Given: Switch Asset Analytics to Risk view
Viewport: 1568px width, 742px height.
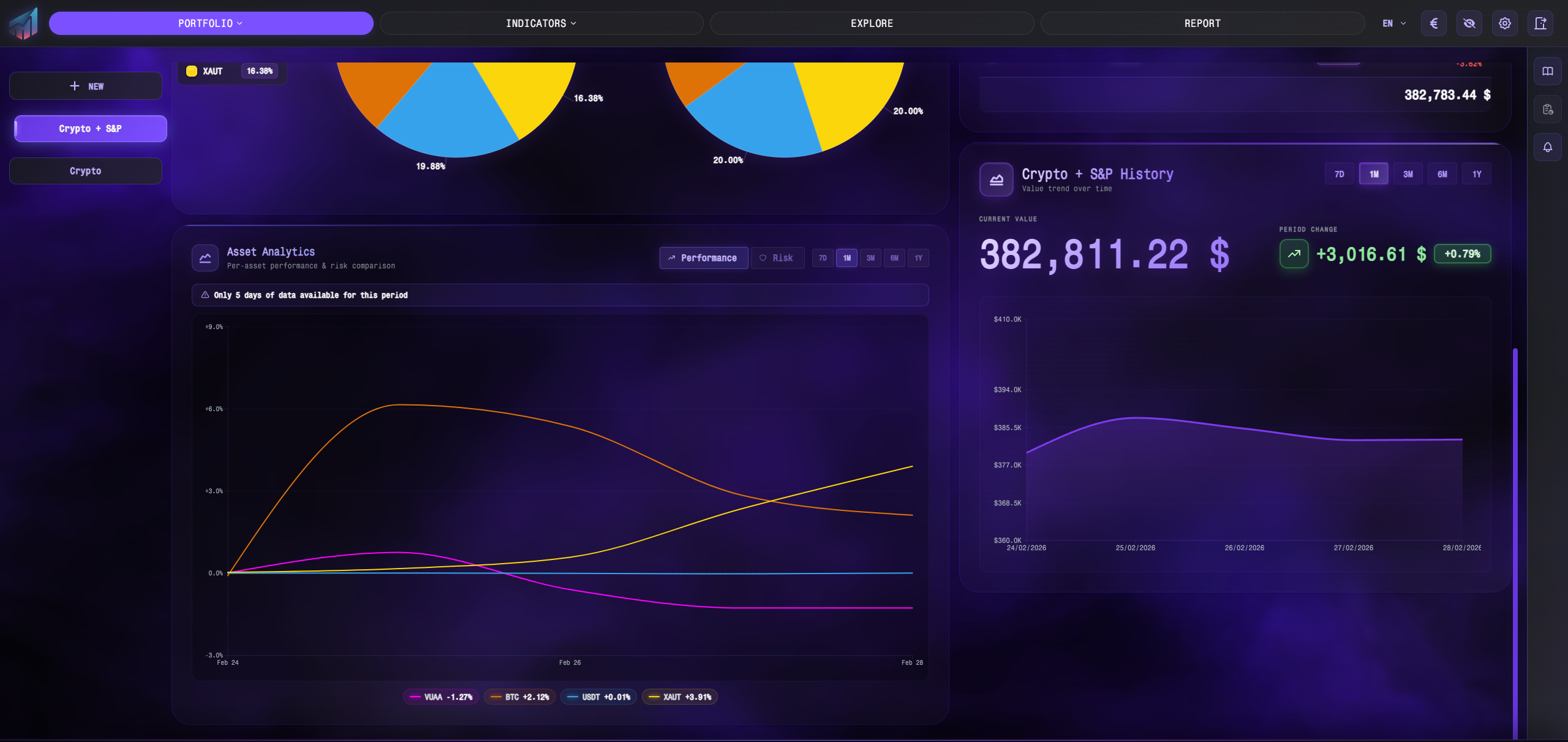Looking at the screenshot, I should [x=777, y=257].
